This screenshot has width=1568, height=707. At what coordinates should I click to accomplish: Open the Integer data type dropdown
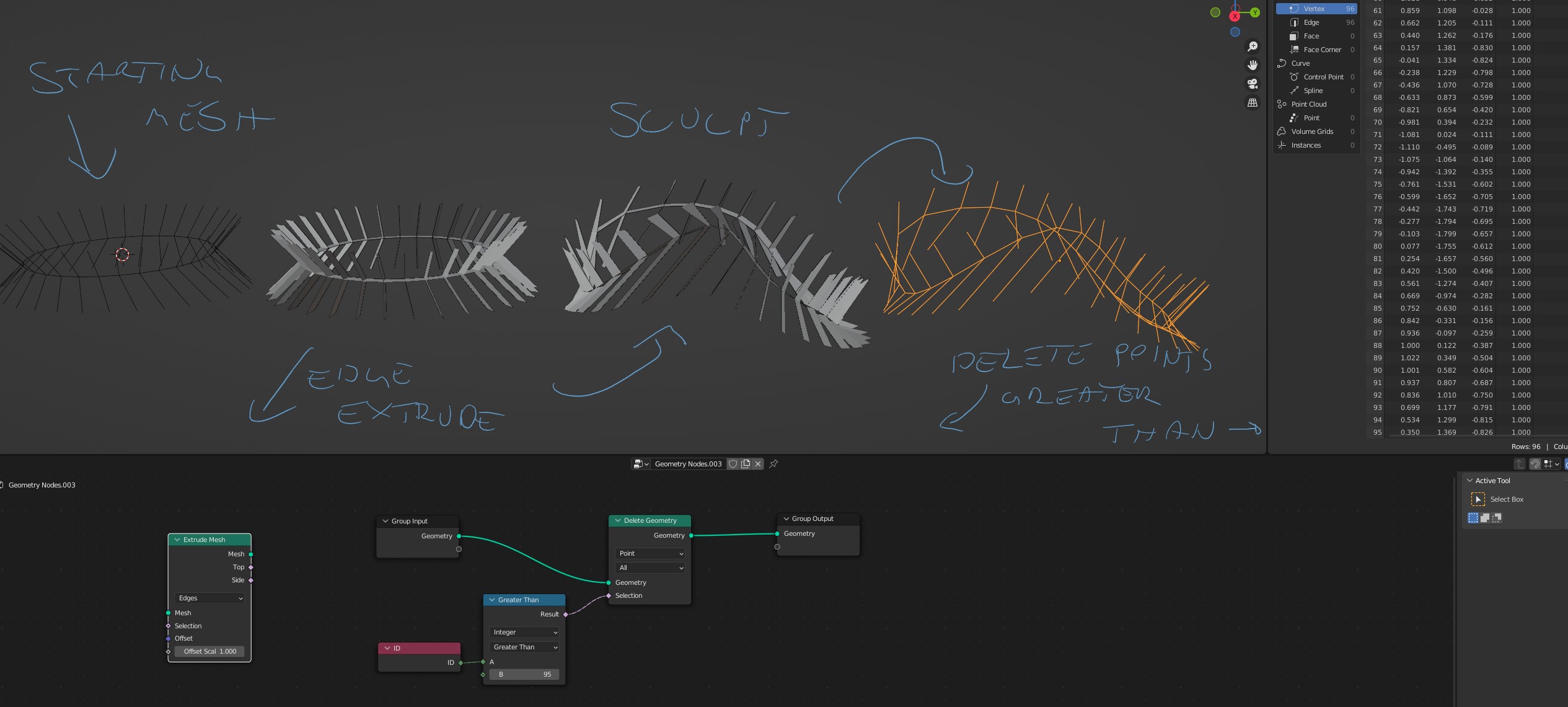524,632
